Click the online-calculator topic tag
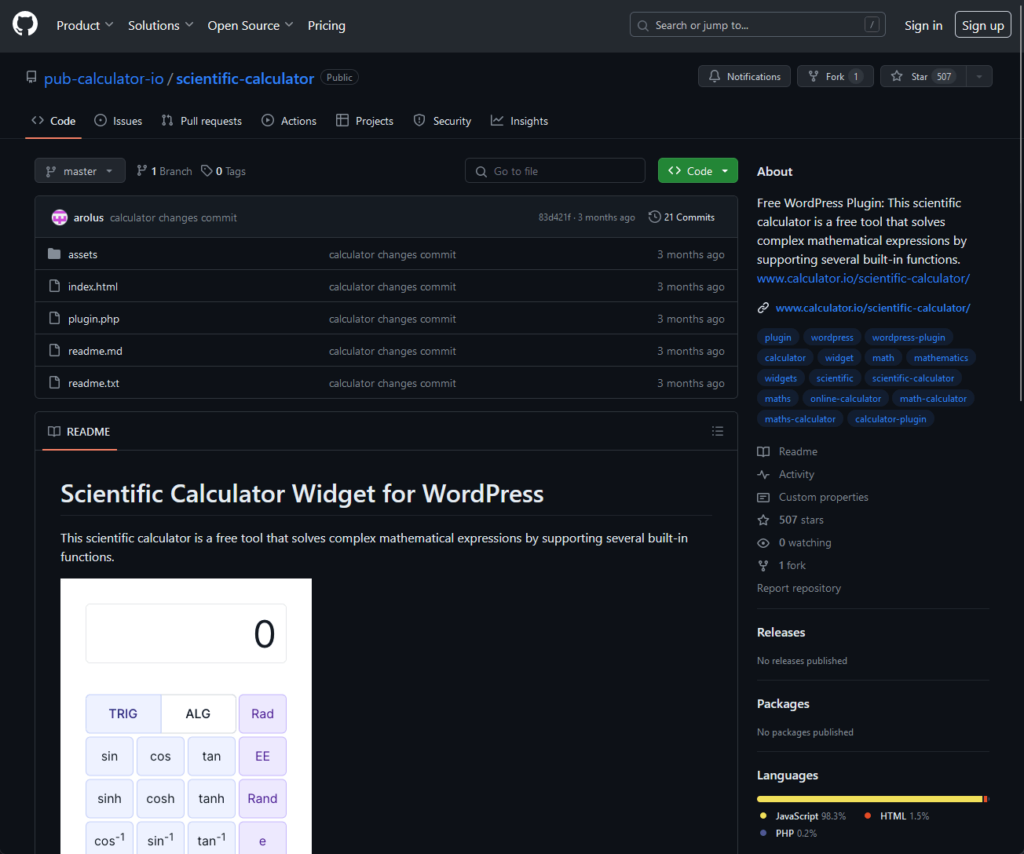This screenshot has width=1024, height=854. [845, 398]
